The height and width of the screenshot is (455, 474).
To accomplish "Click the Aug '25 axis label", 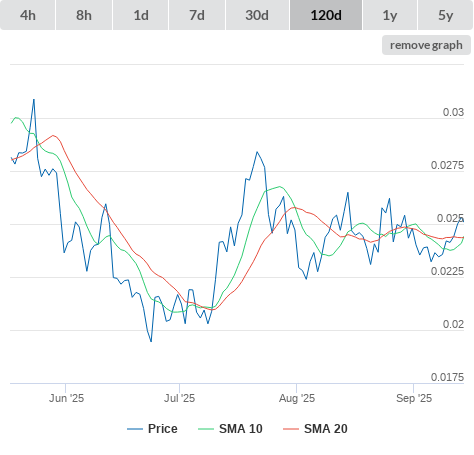I will (297, 398).
